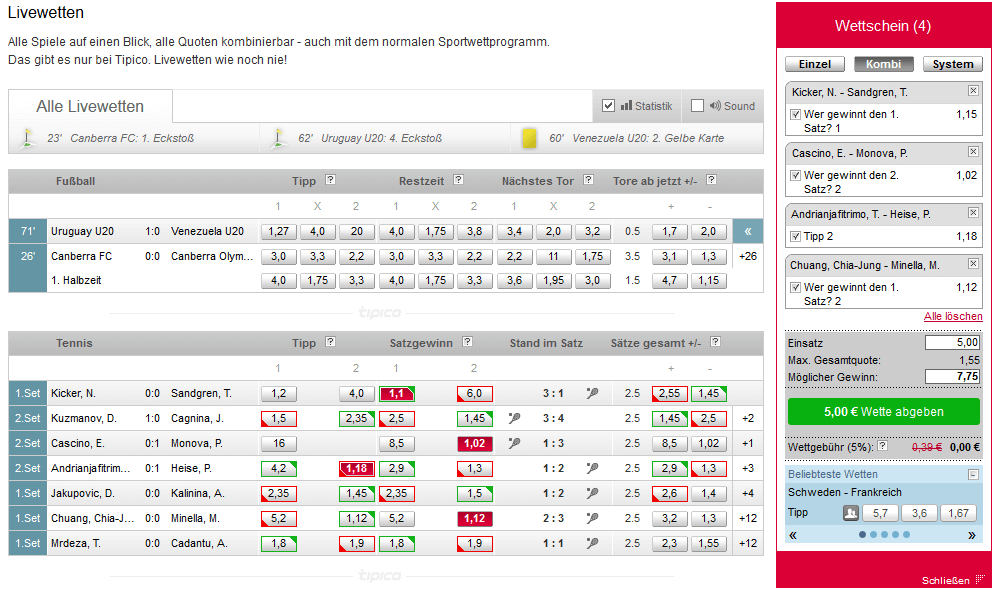Select Cascino Tipp 1 odds 16
Screen dimensions: 994x592
click(278, 443)
